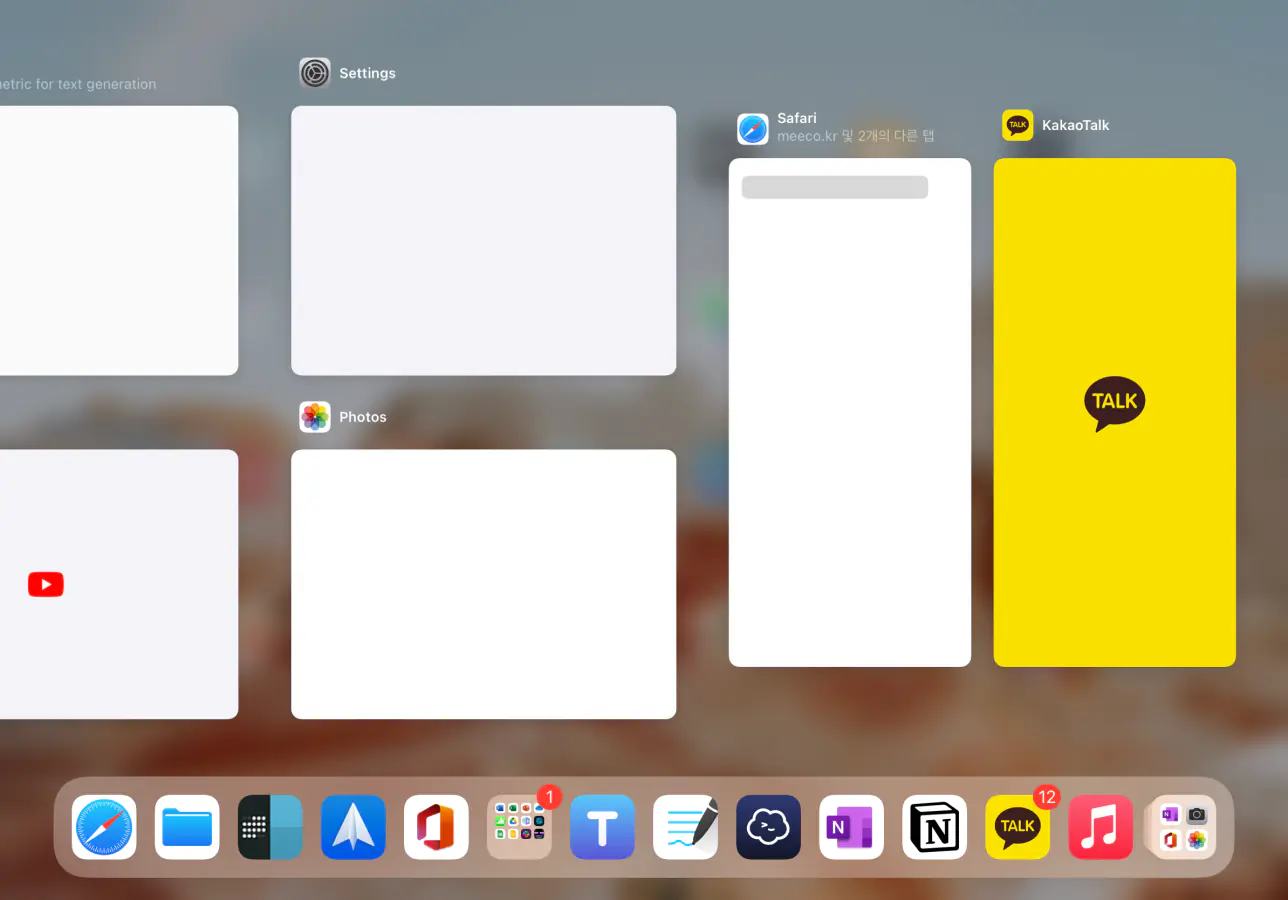Open the blue T app in dock
This screenshot has height=900, width=1288.
point(602,827)
